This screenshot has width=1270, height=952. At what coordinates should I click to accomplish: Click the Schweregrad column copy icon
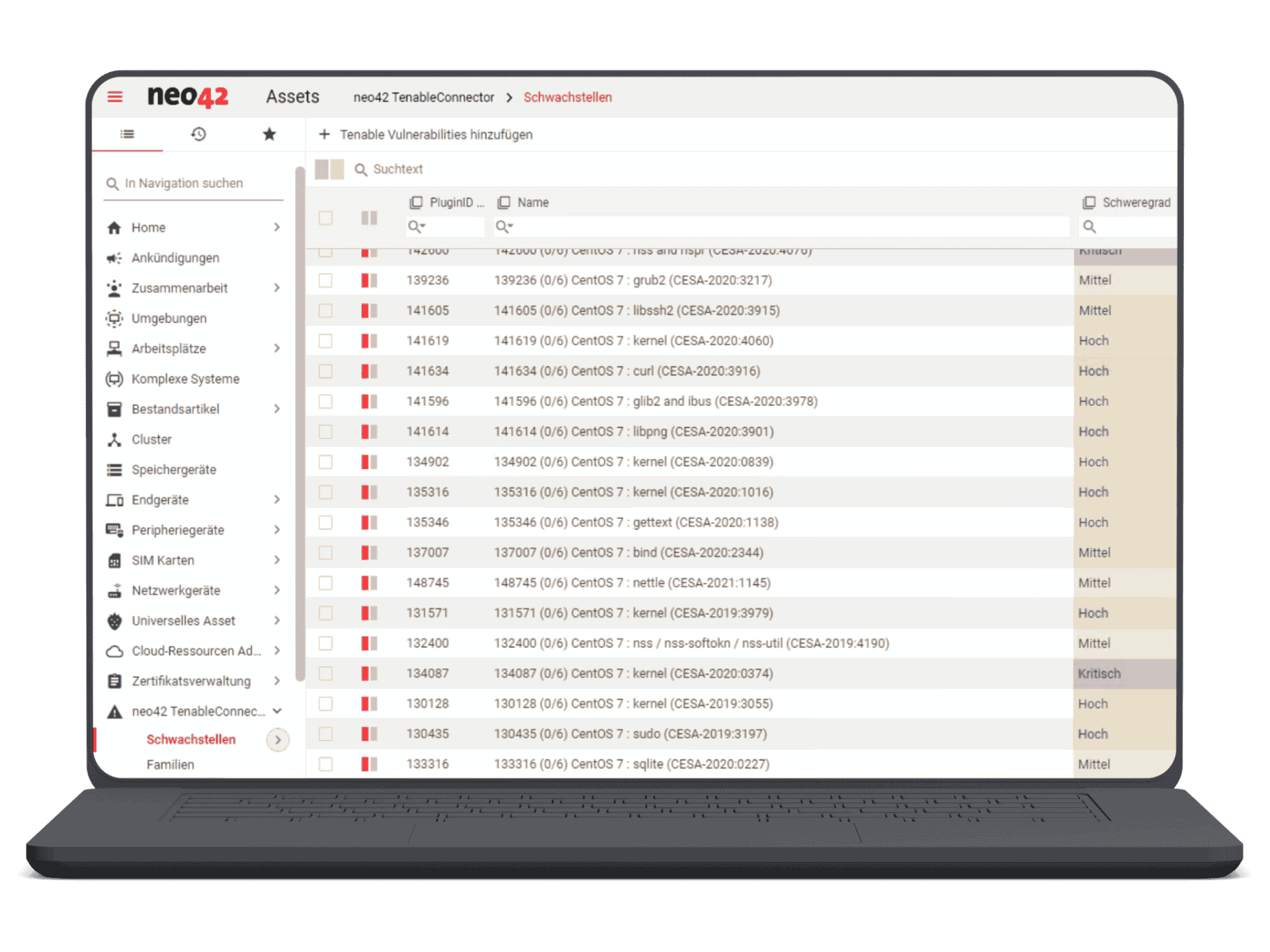[1089, 202]
